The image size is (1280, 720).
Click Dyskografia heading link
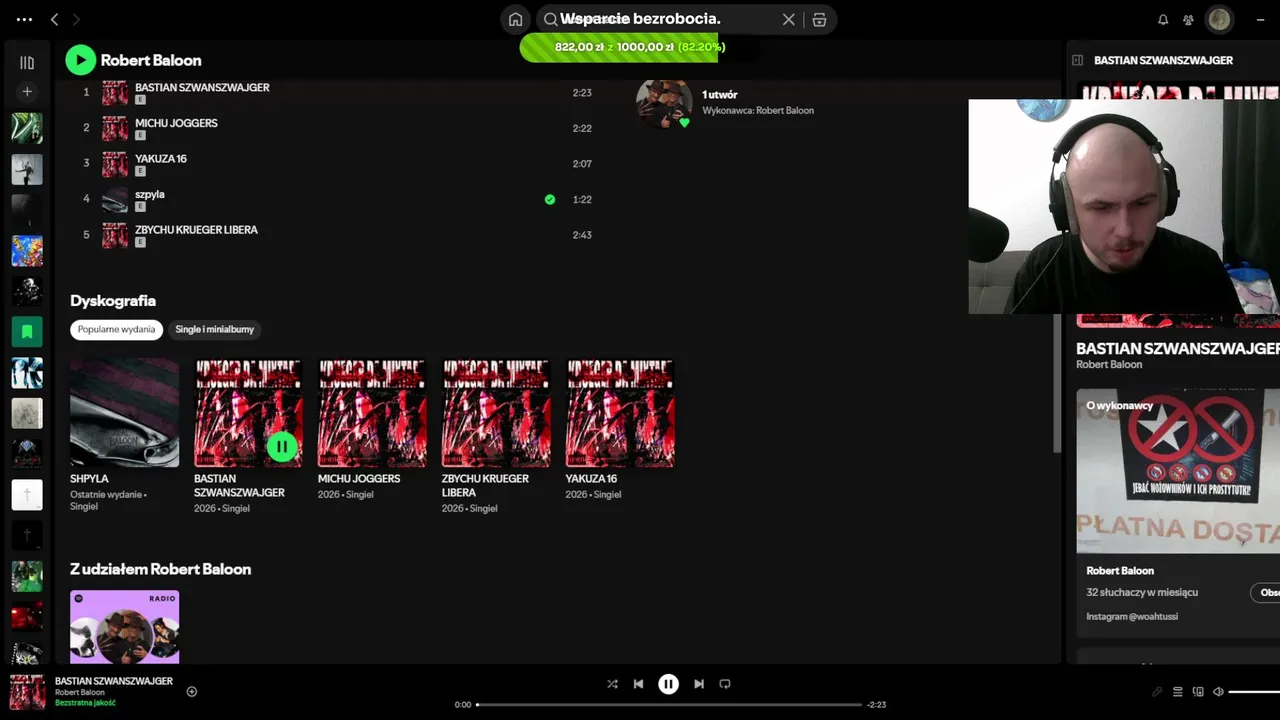[113, 300]
